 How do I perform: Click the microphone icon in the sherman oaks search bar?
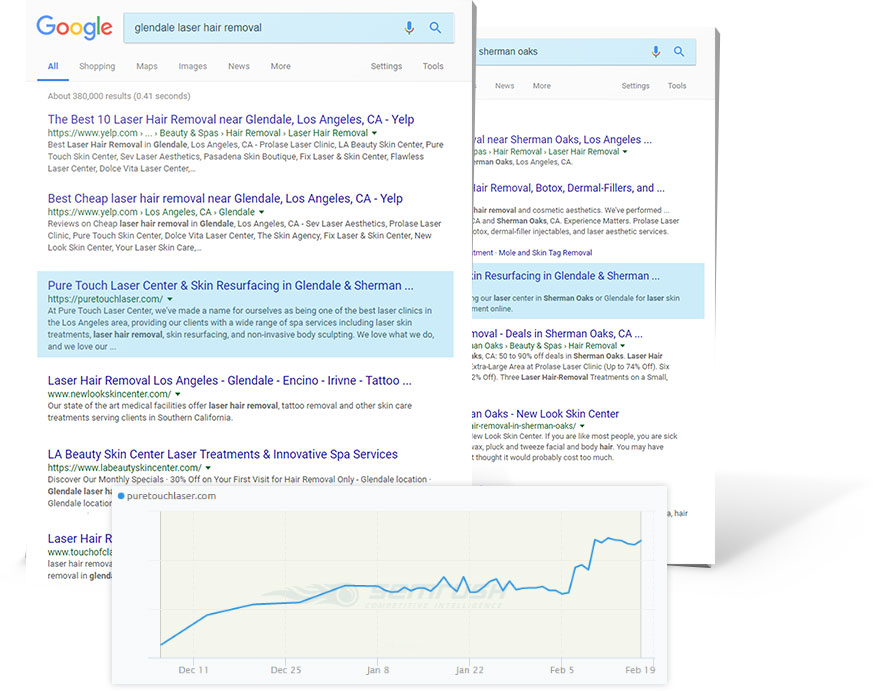pyautogui.click(x=655, y=51)
